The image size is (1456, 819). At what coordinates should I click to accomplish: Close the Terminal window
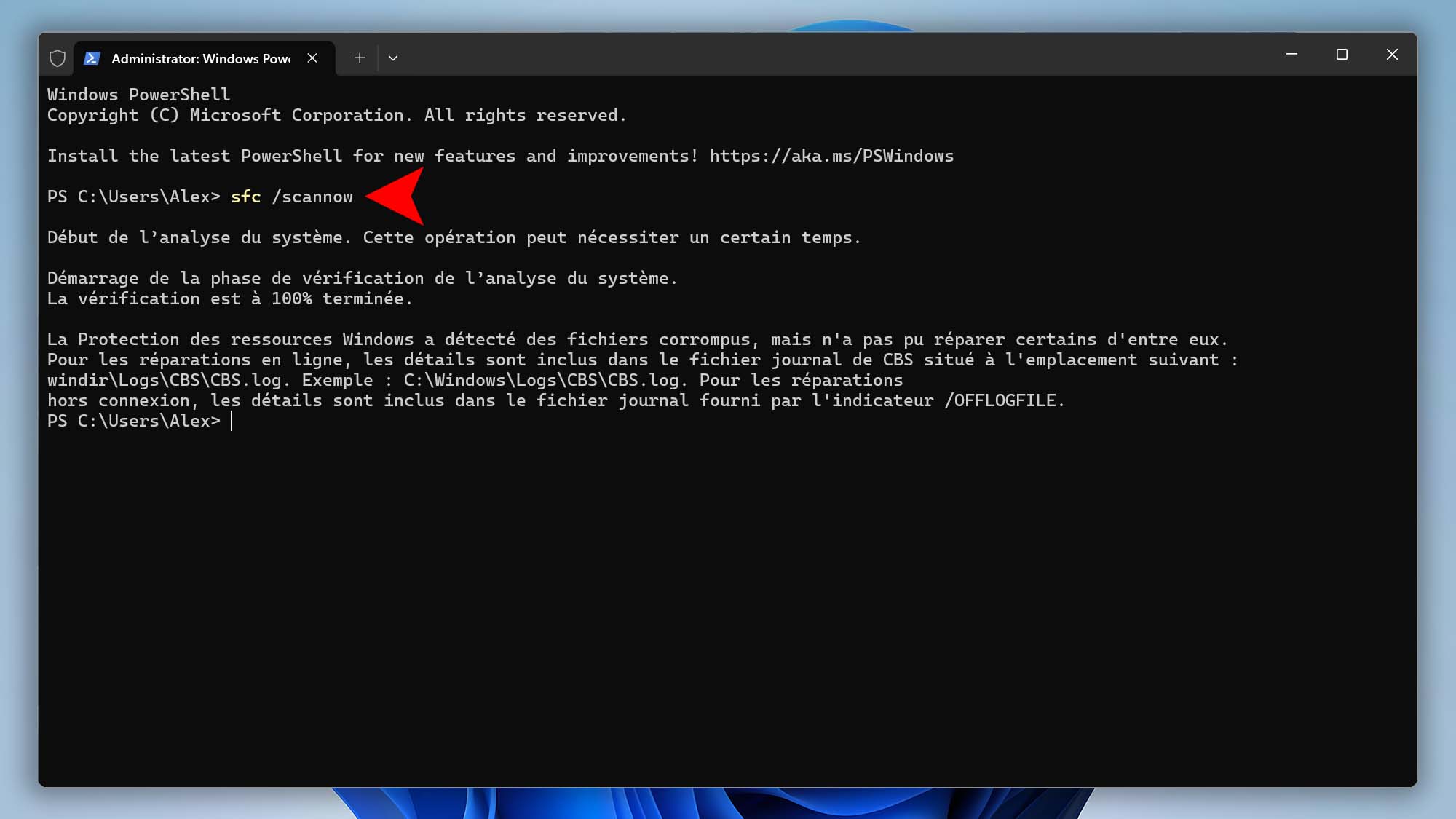pos(1392,55)
